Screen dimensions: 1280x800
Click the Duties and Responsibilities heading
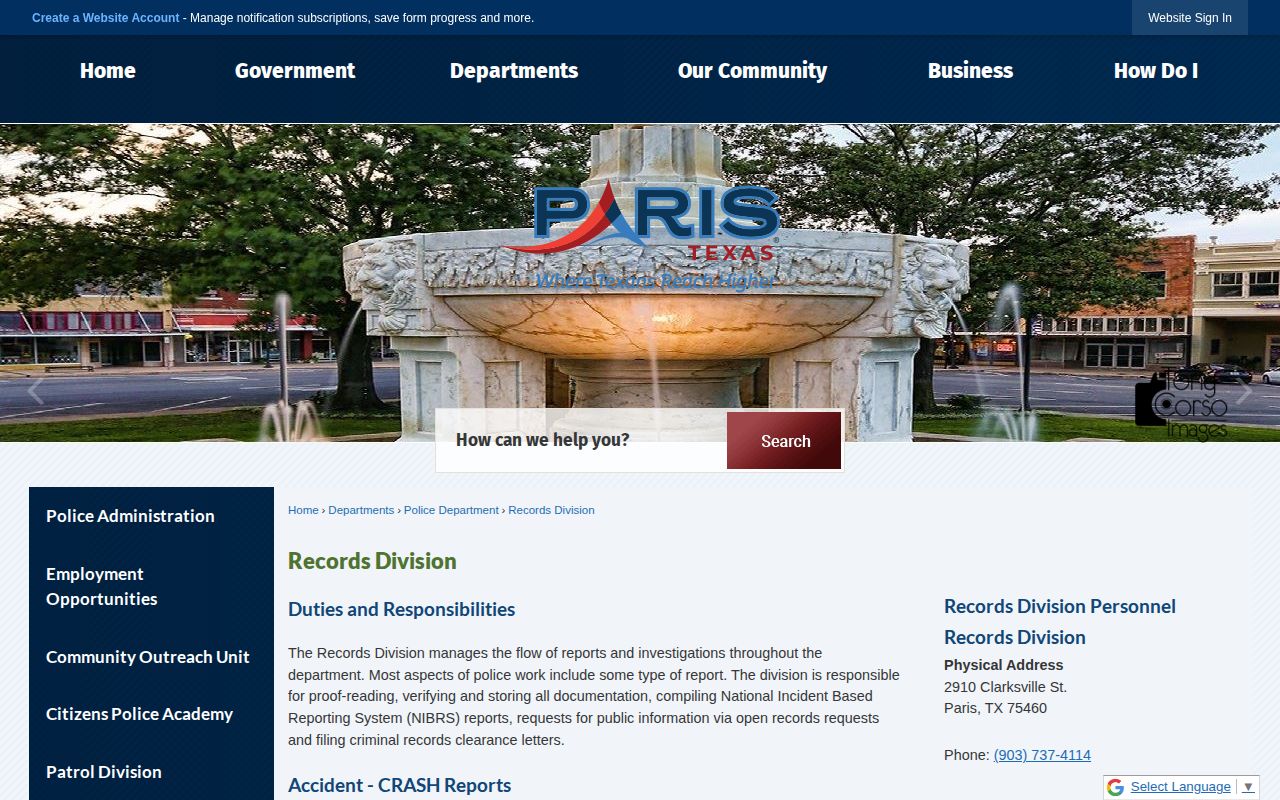[x=401, y=609]
